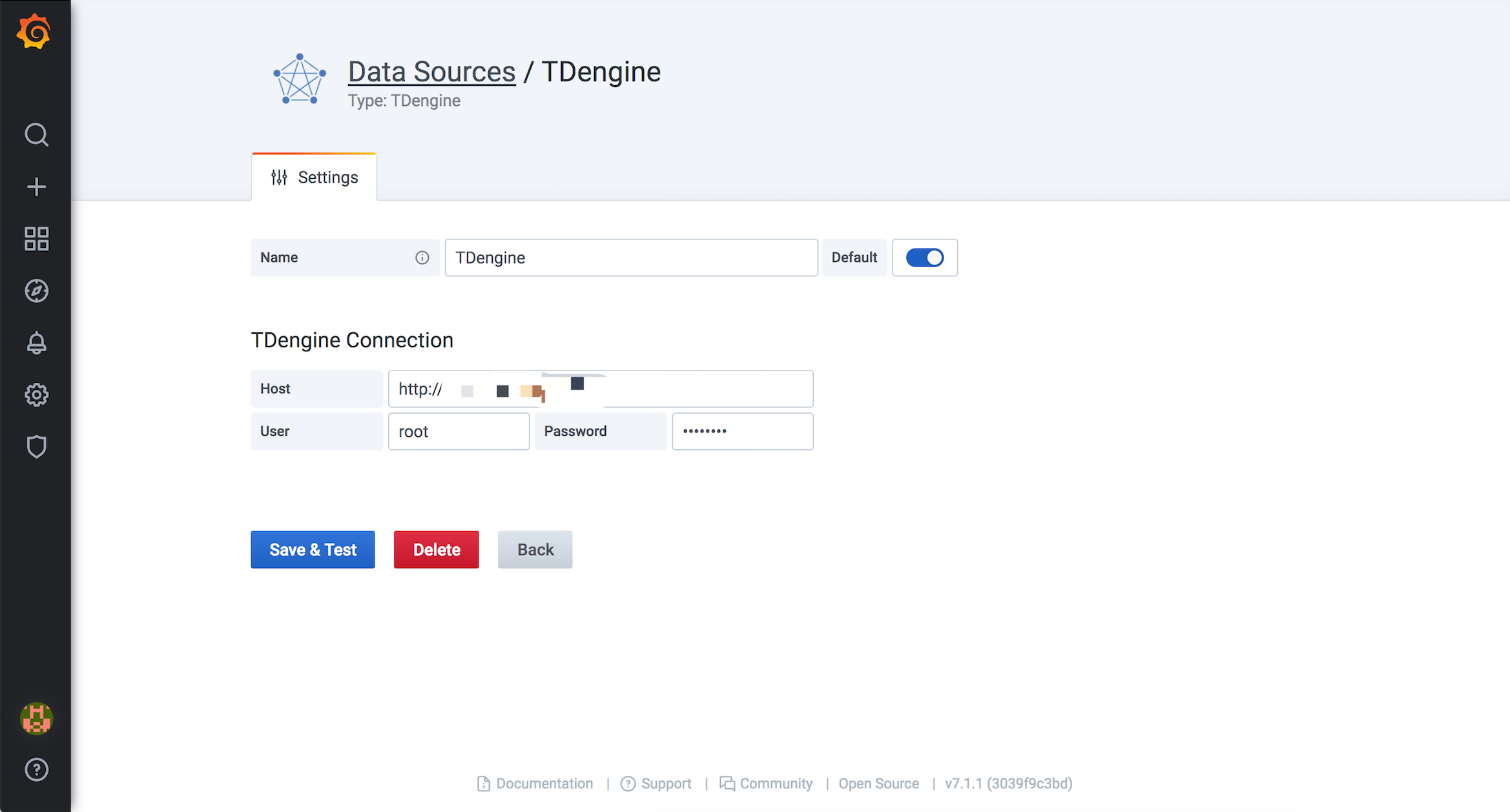
Task: Click the red Delete button
Action: tap(437, 549)
